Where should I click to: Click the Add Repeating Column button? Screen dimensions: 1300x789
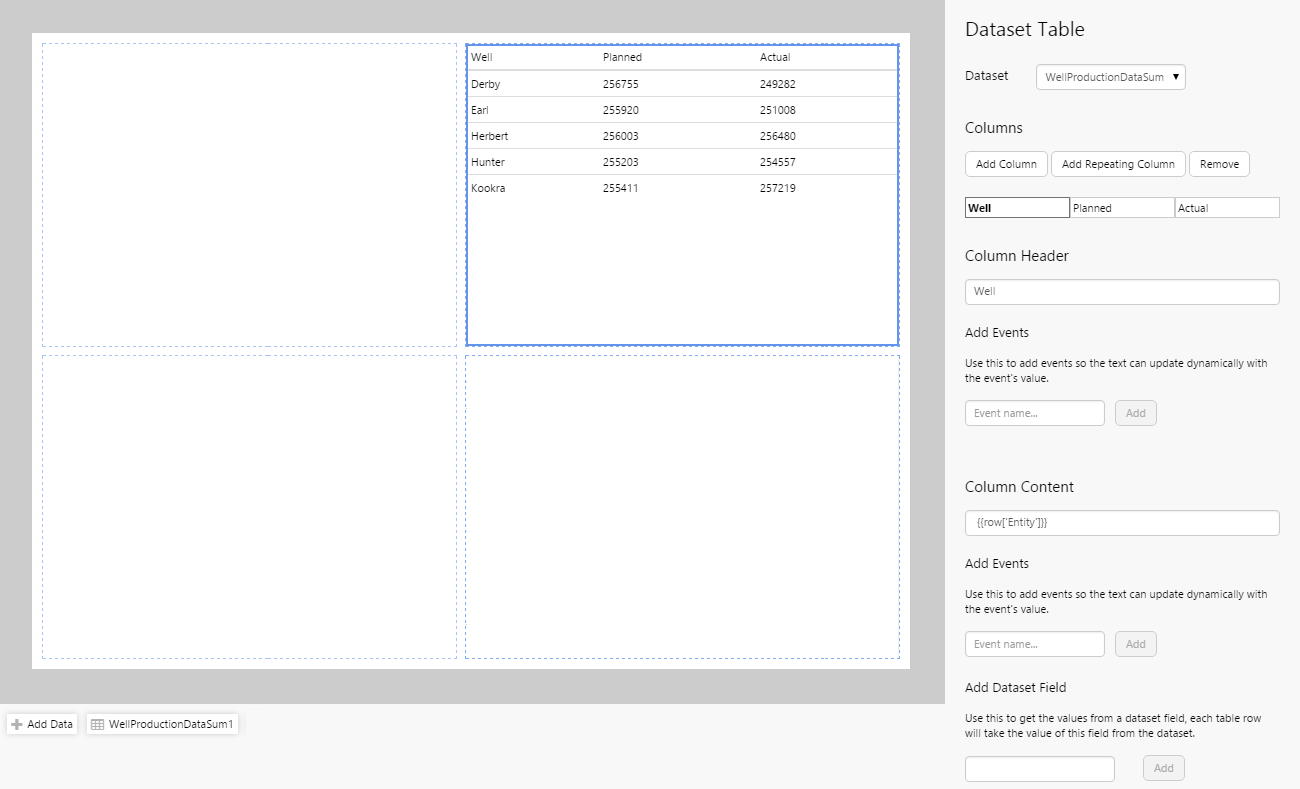tap(1118, 164)
